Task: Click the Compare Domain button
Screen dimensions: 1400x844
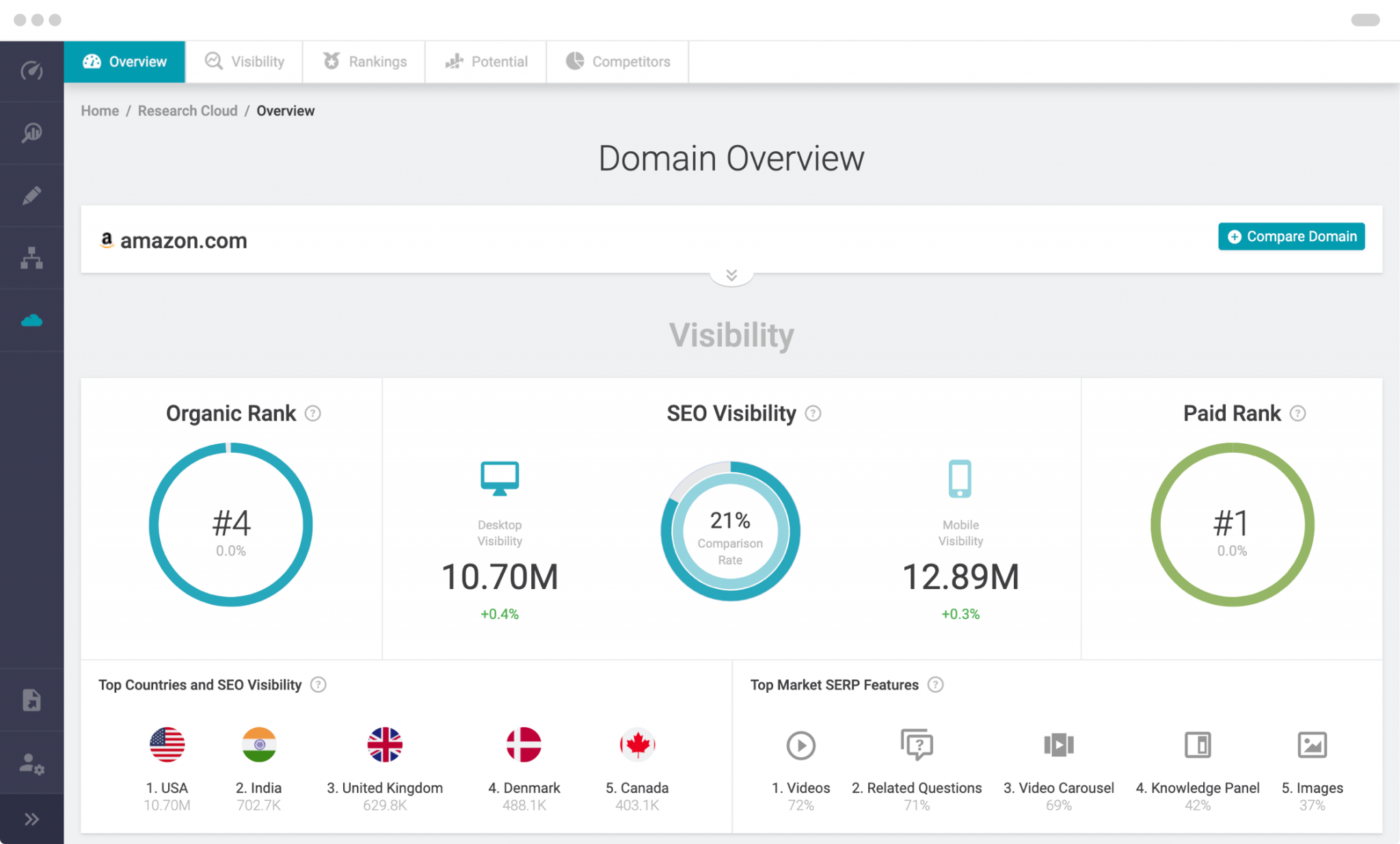Action: (1291, 237)
